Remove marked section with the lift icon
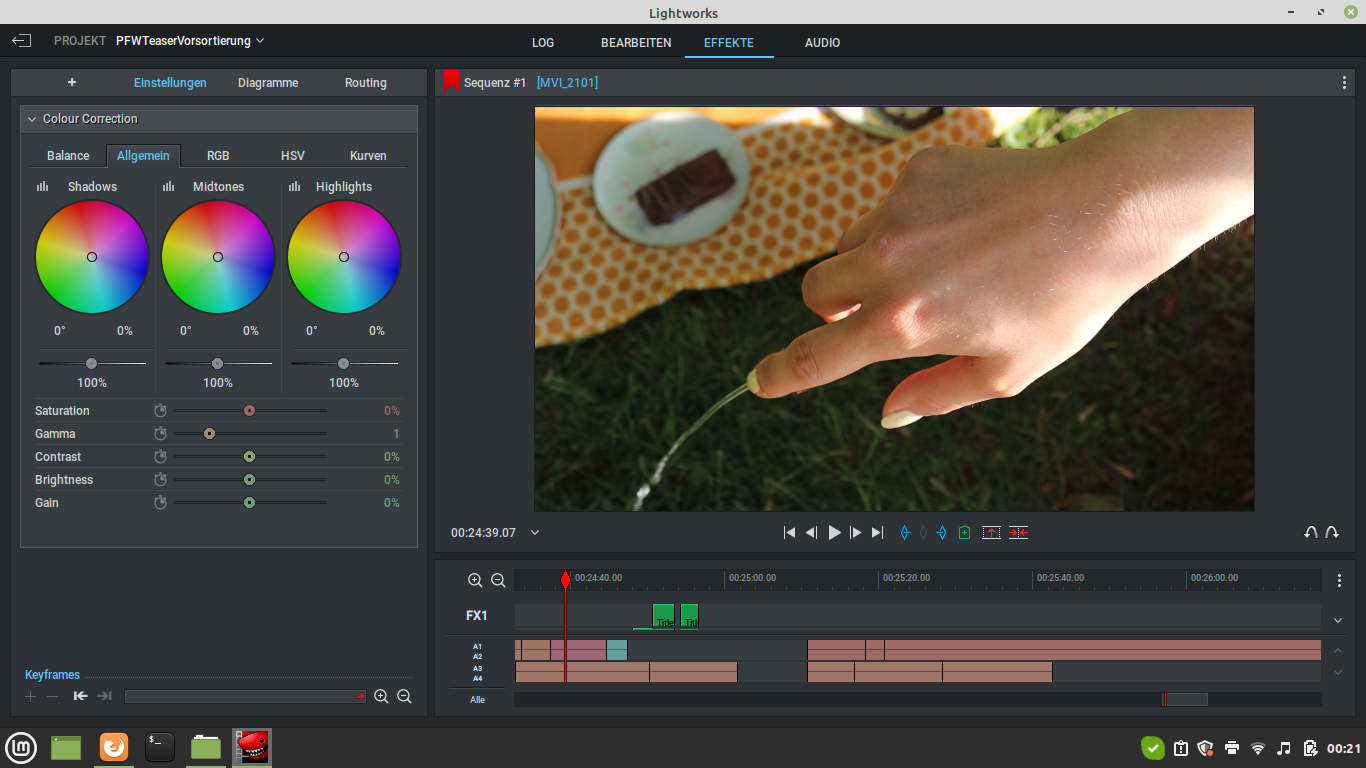Image resolution: width=1366 pixels, height=768 pixels. coord(991,533)
